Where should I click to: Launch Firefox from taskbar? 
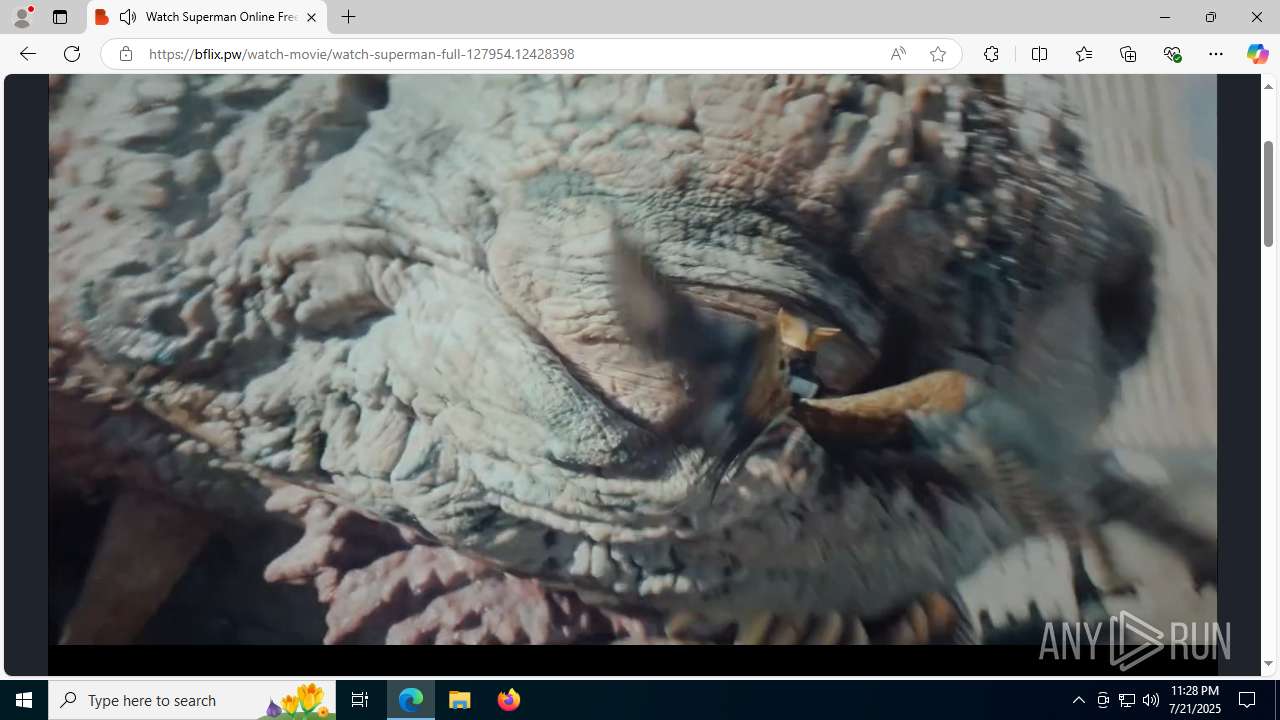click(508, 700)
